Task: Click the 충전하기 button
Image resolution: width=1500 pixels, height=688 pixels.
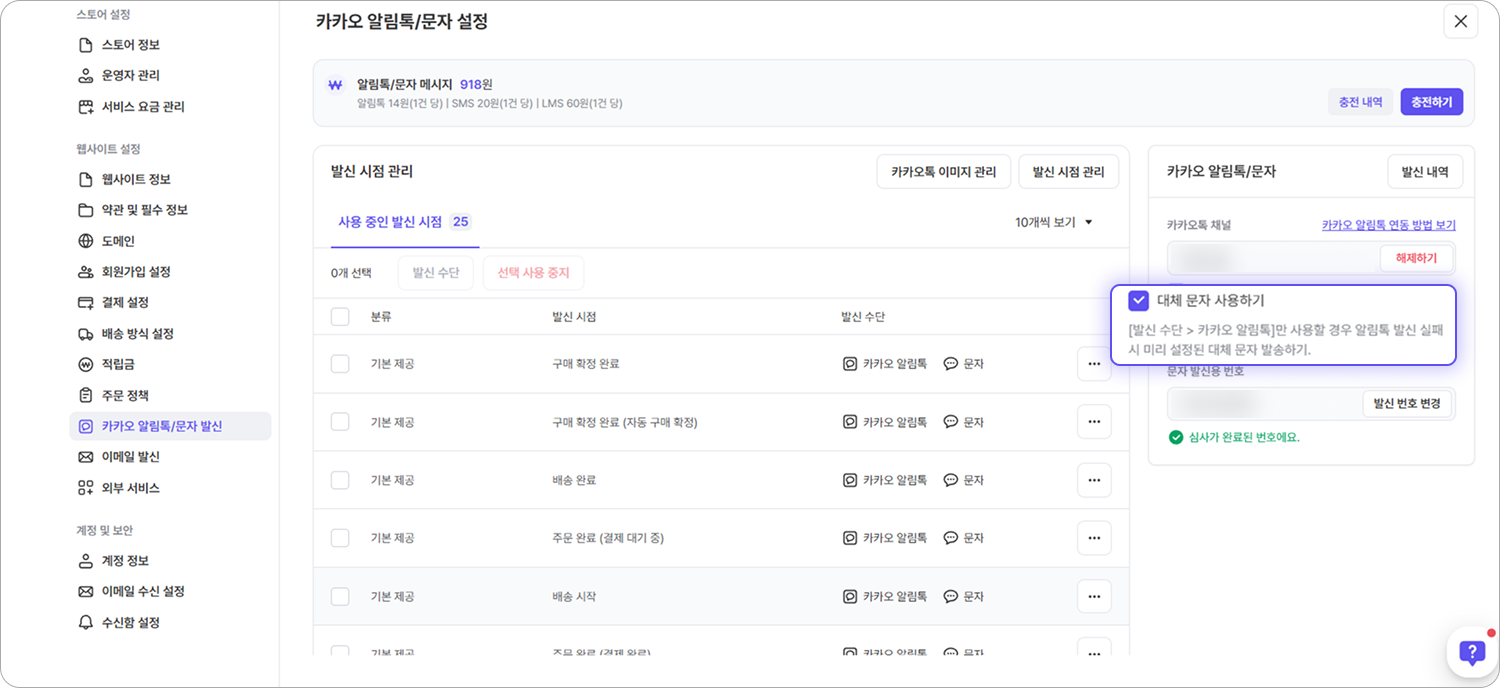Action: point(1432,102)
